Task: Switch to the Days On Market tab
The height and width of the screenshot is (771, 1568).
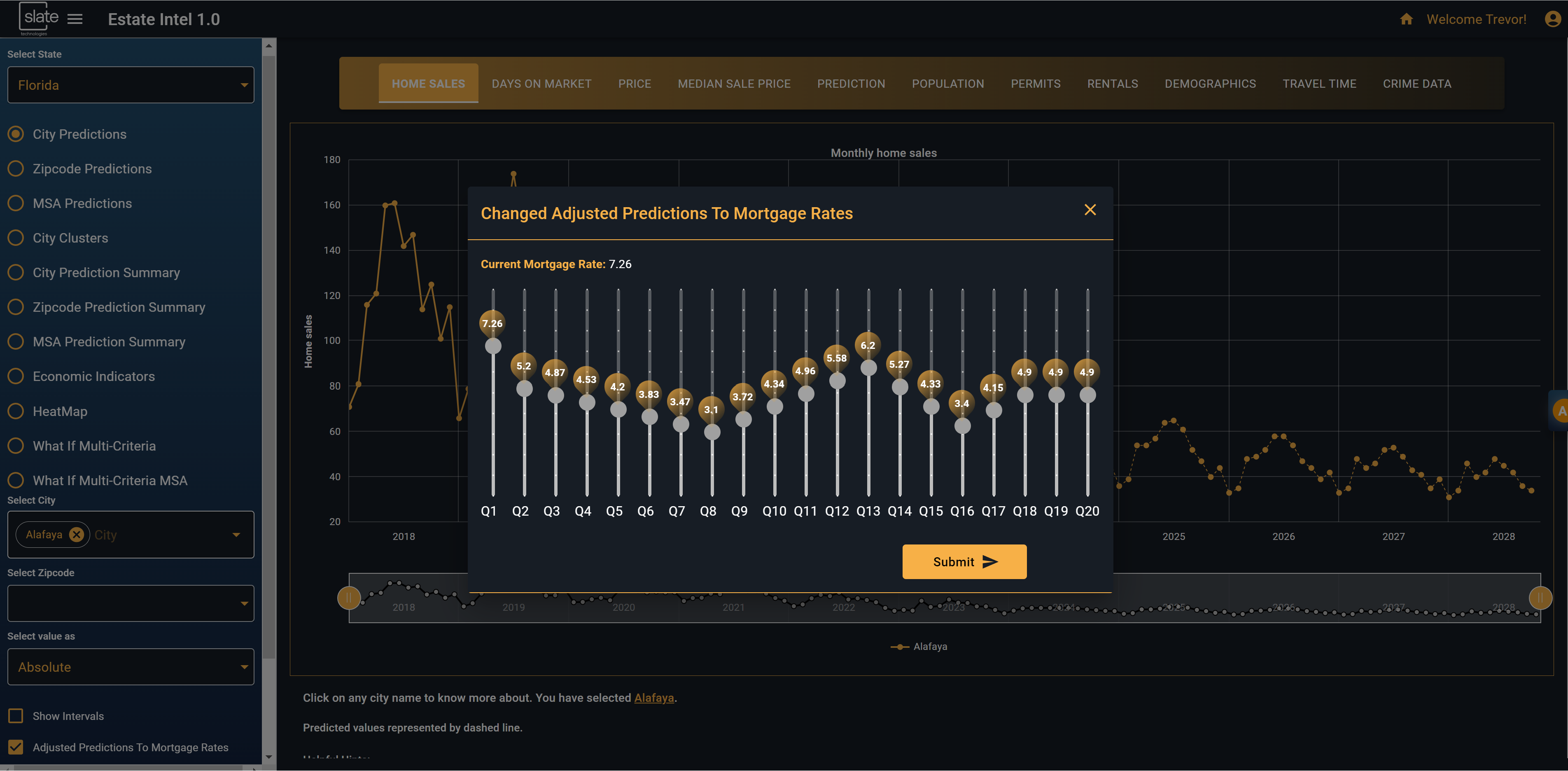Action: (x=541, y=84)
